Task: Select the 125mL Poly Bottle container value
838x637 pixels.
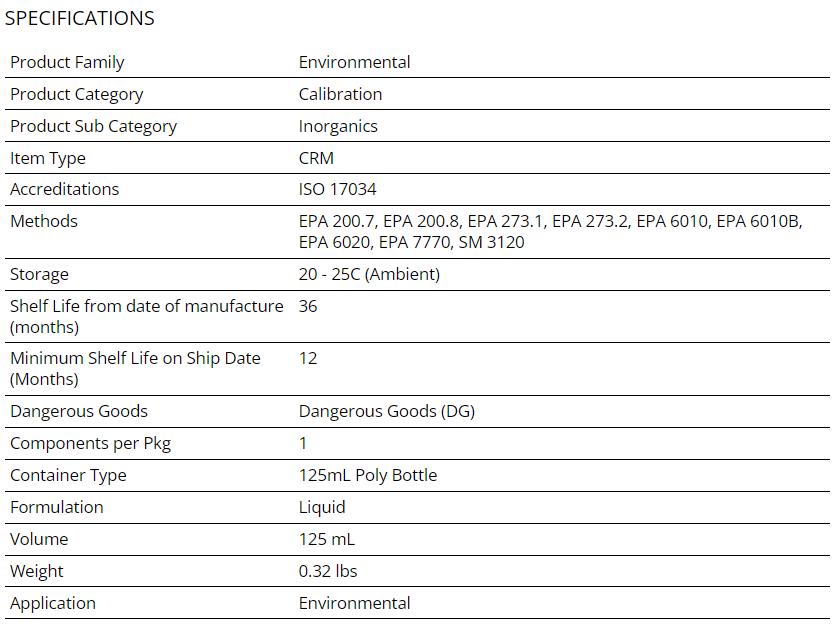Action: point(368,475)
